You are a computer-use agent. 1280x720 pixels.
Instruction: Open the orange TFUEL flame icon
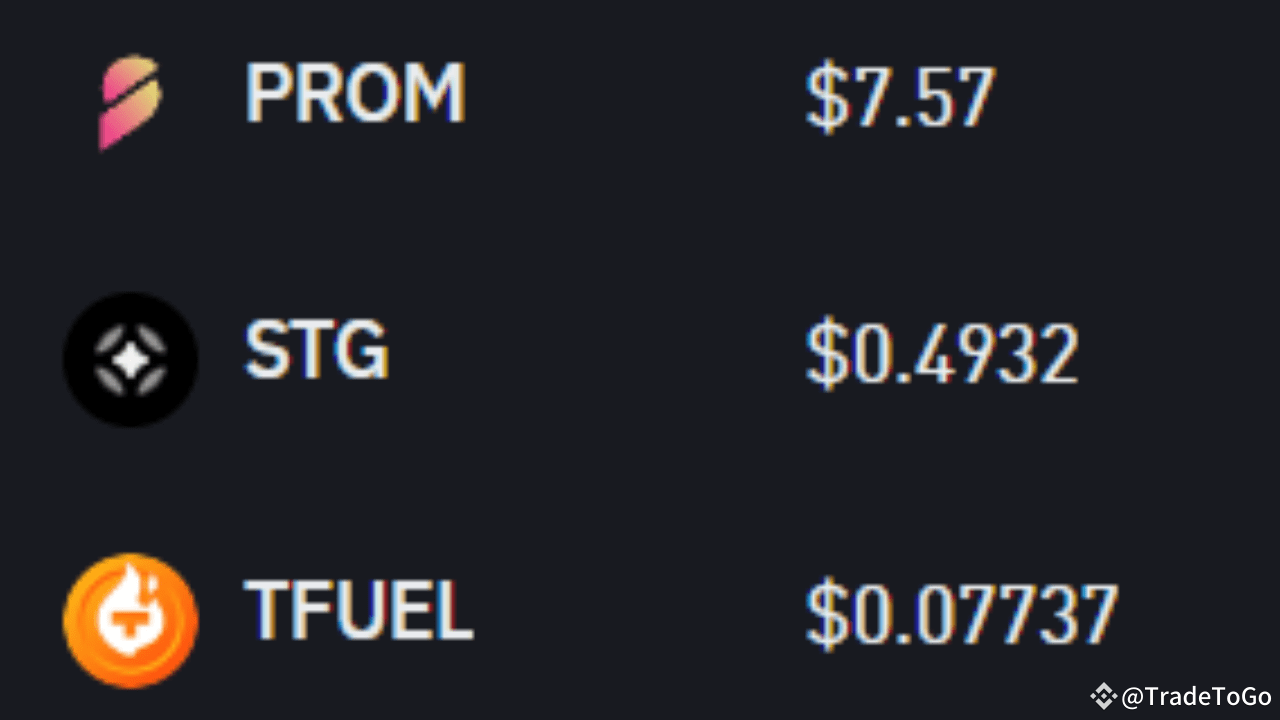coord(130,620)
